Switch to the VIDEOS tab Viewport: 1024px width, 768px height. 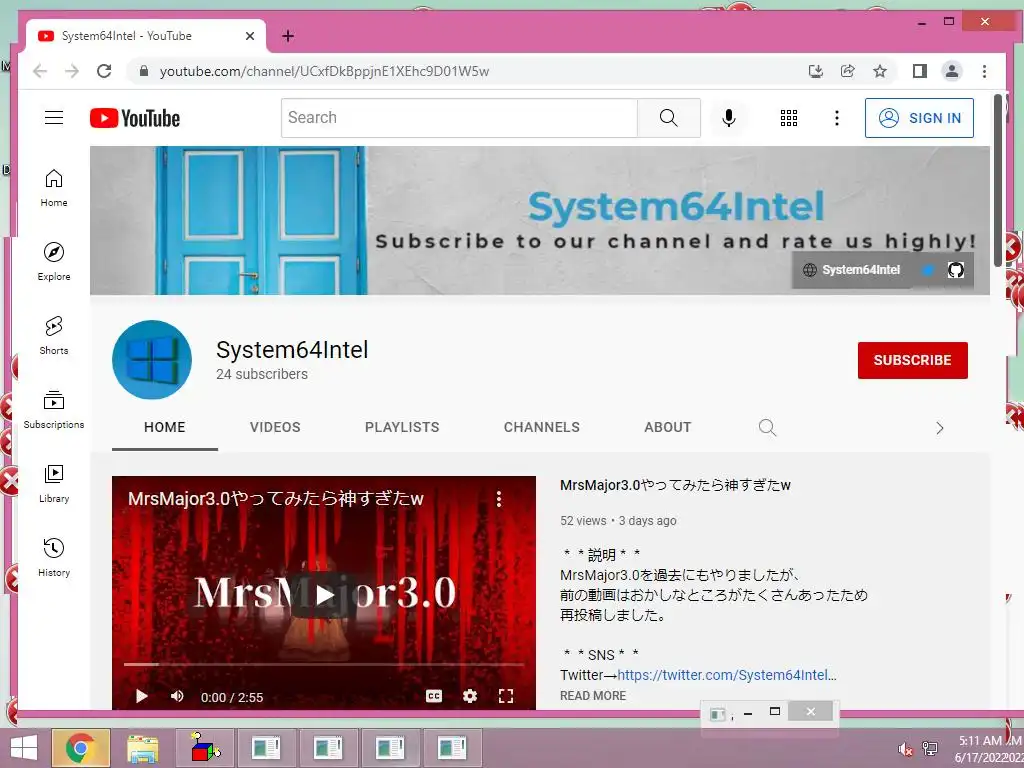point(275,427)
